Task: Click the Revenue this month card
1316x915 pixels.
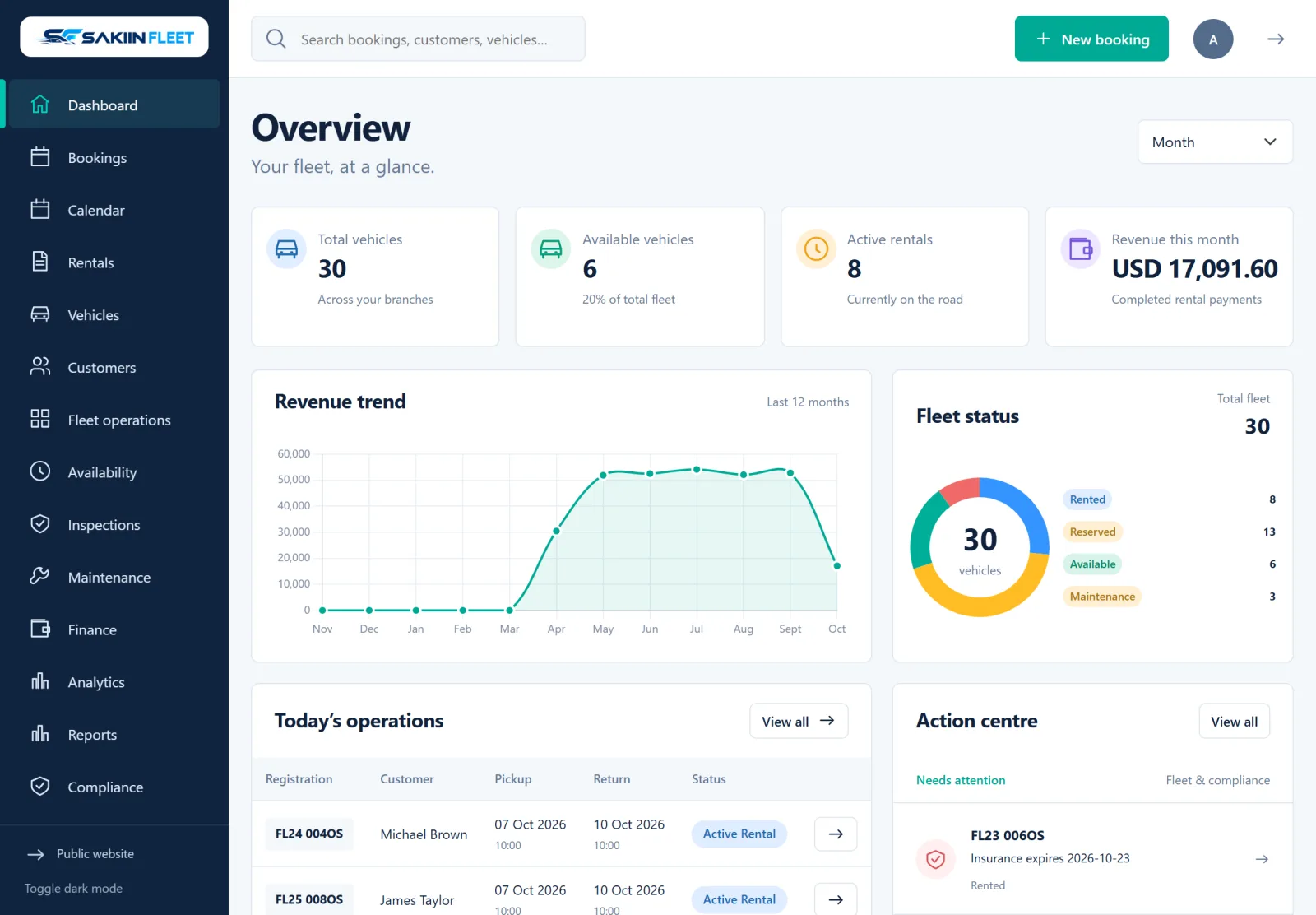Action: tap(1169, 276)
